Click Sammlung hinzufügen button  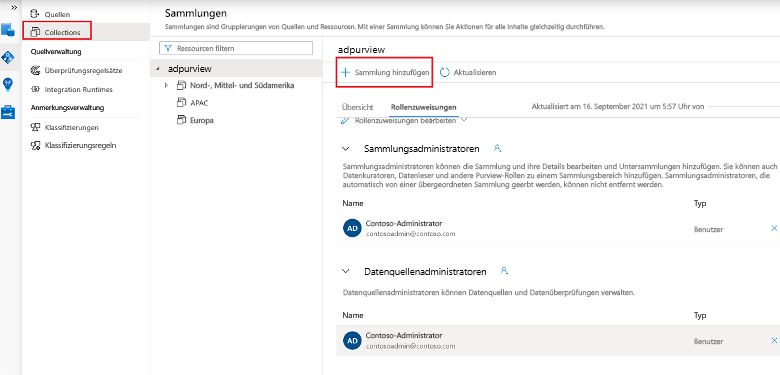coord(385,73)
